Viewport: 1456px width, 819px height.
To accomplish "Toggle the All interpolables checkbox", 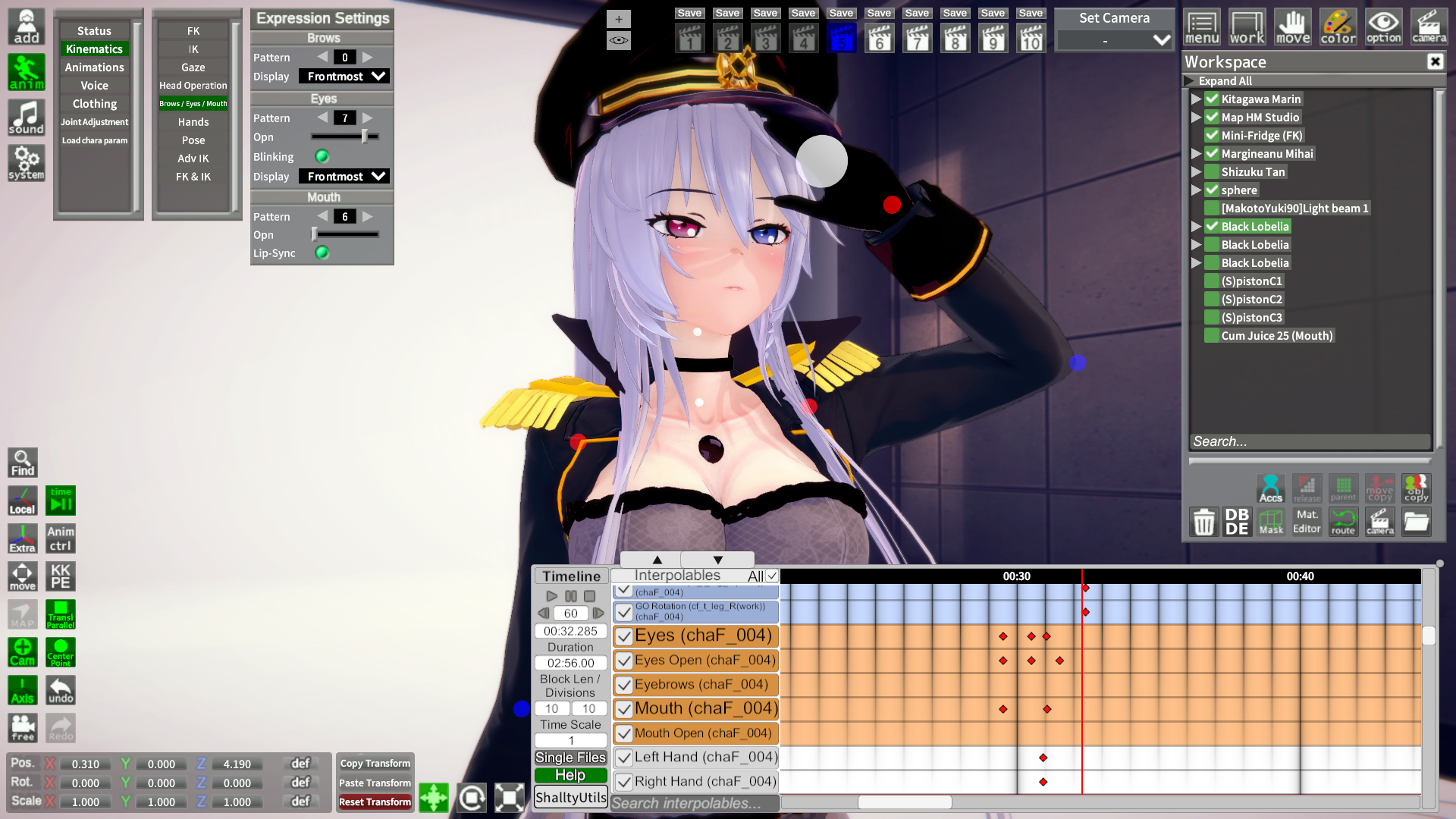I will (772, 576).
